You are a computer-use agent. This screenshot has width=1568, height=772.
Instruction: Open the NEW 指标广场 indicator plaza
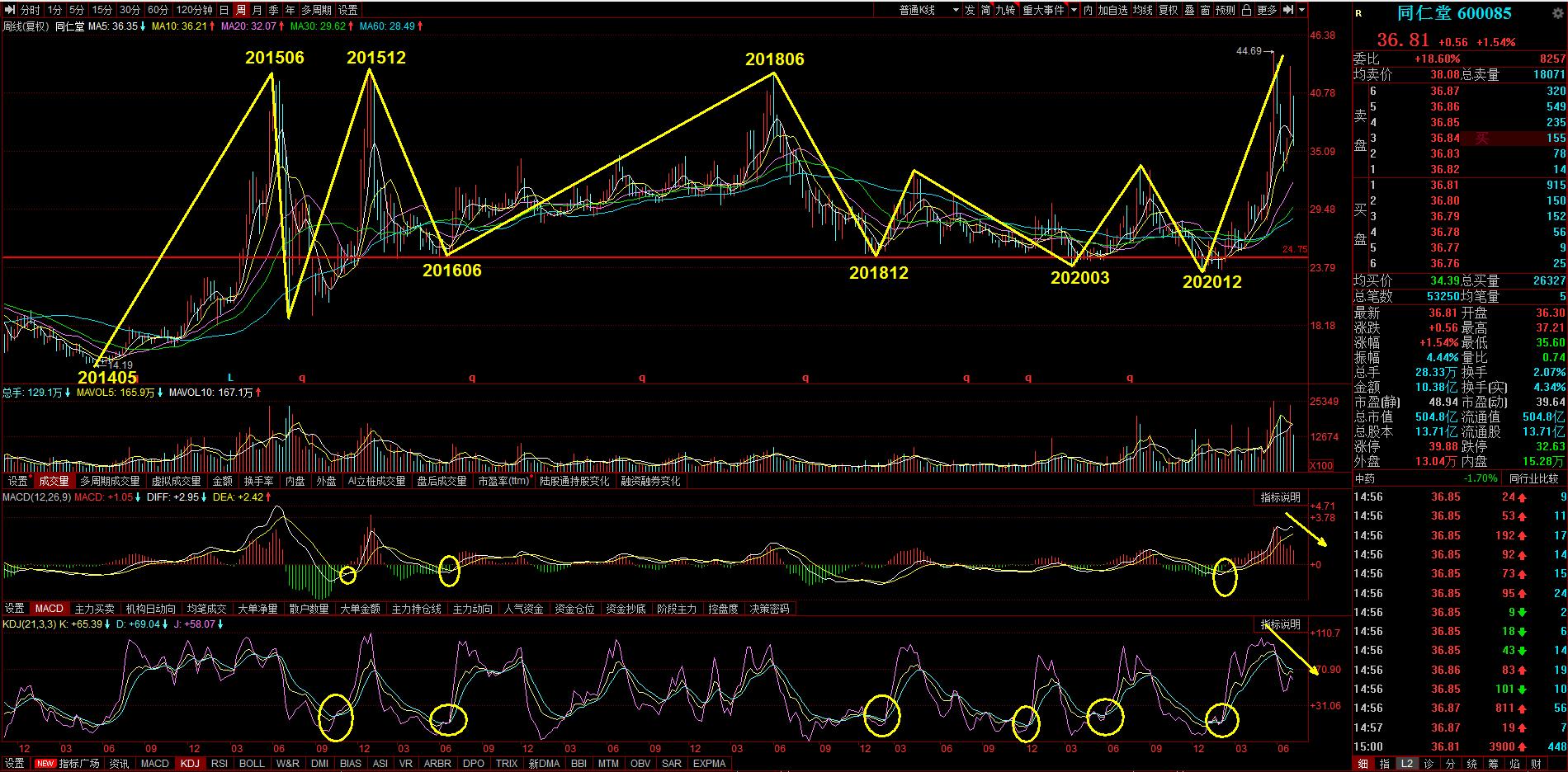[x=68, y=764]
